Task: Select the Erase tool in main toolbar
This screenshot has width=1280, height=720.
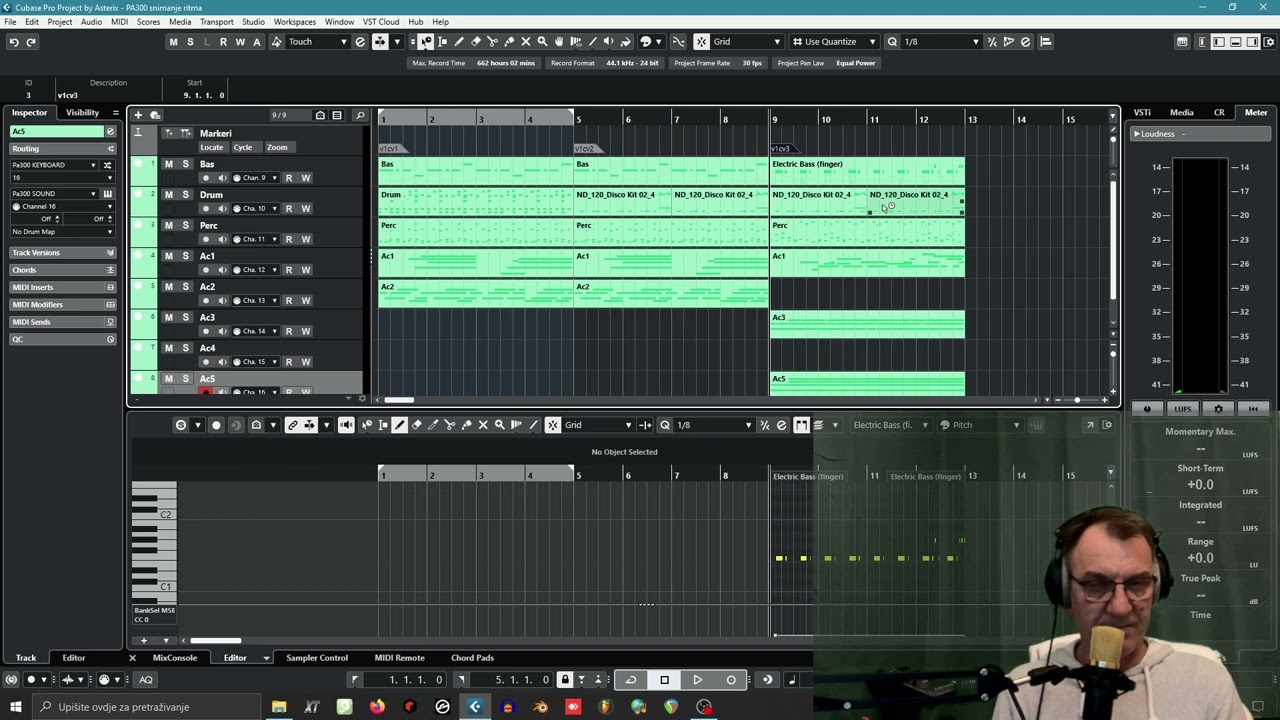Action: [x=476, y=41]
